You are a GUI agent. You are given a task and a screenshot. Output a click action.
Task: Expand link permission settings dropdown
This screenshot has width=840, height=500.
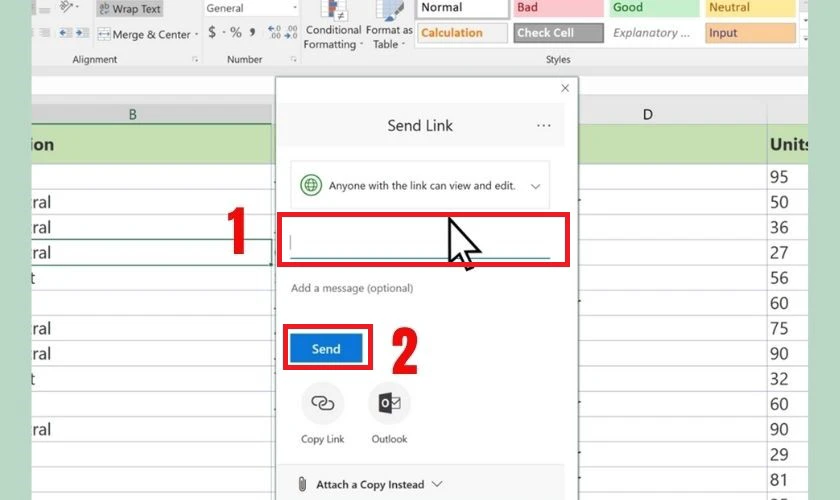pyautogui.click(x=535, y=186)
